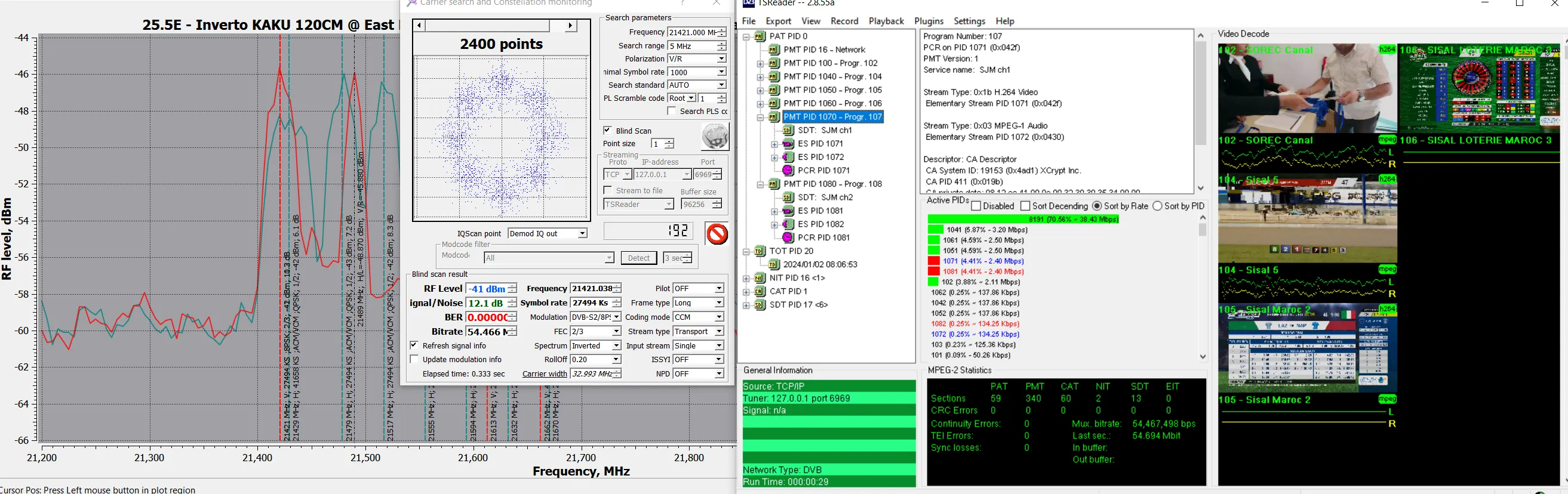Click the Detect button
1568x494 pixels.
coord(638,258)
